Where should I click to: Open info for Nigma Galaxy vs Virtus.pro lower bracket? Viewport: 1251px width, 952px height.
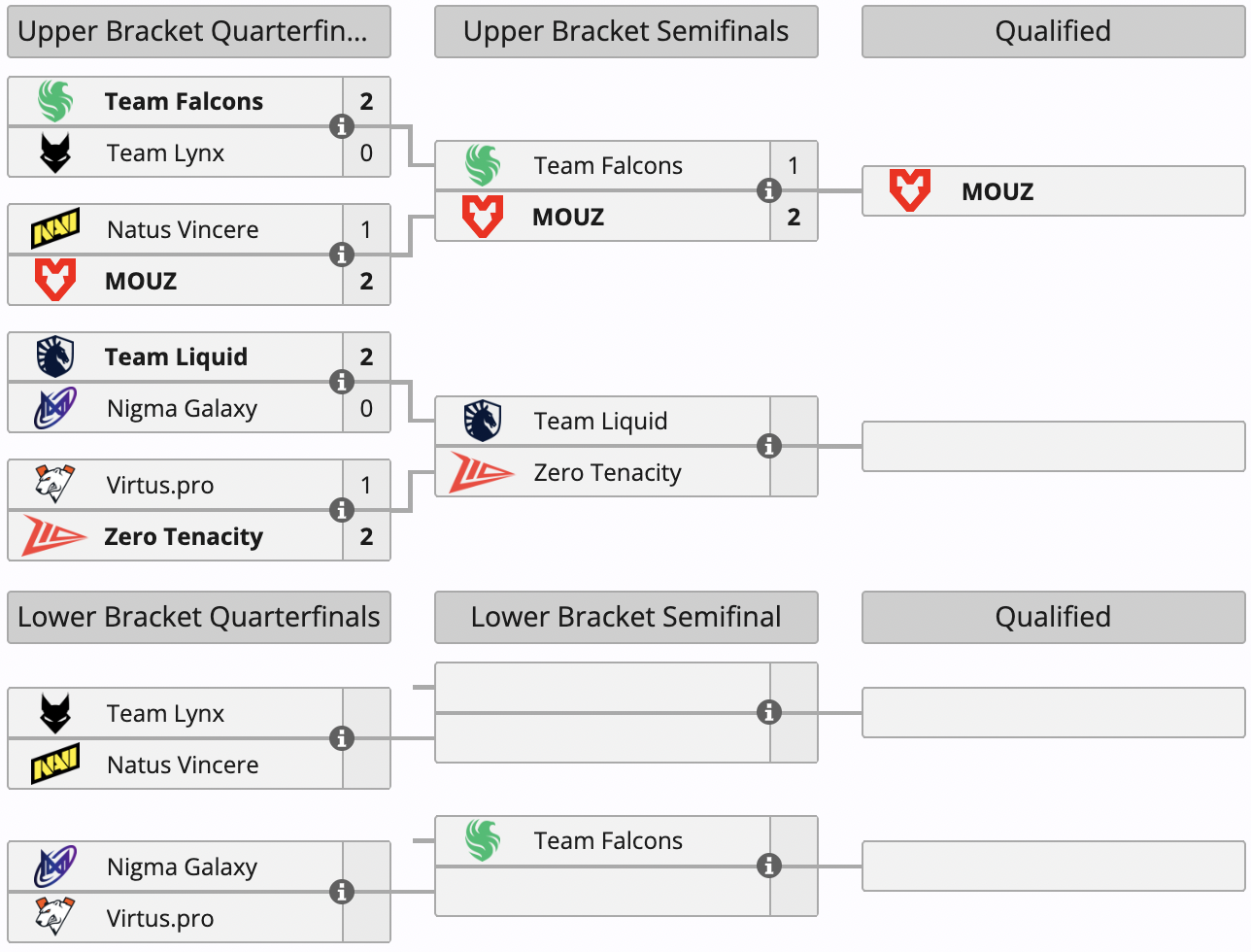(x=342, y=892)
